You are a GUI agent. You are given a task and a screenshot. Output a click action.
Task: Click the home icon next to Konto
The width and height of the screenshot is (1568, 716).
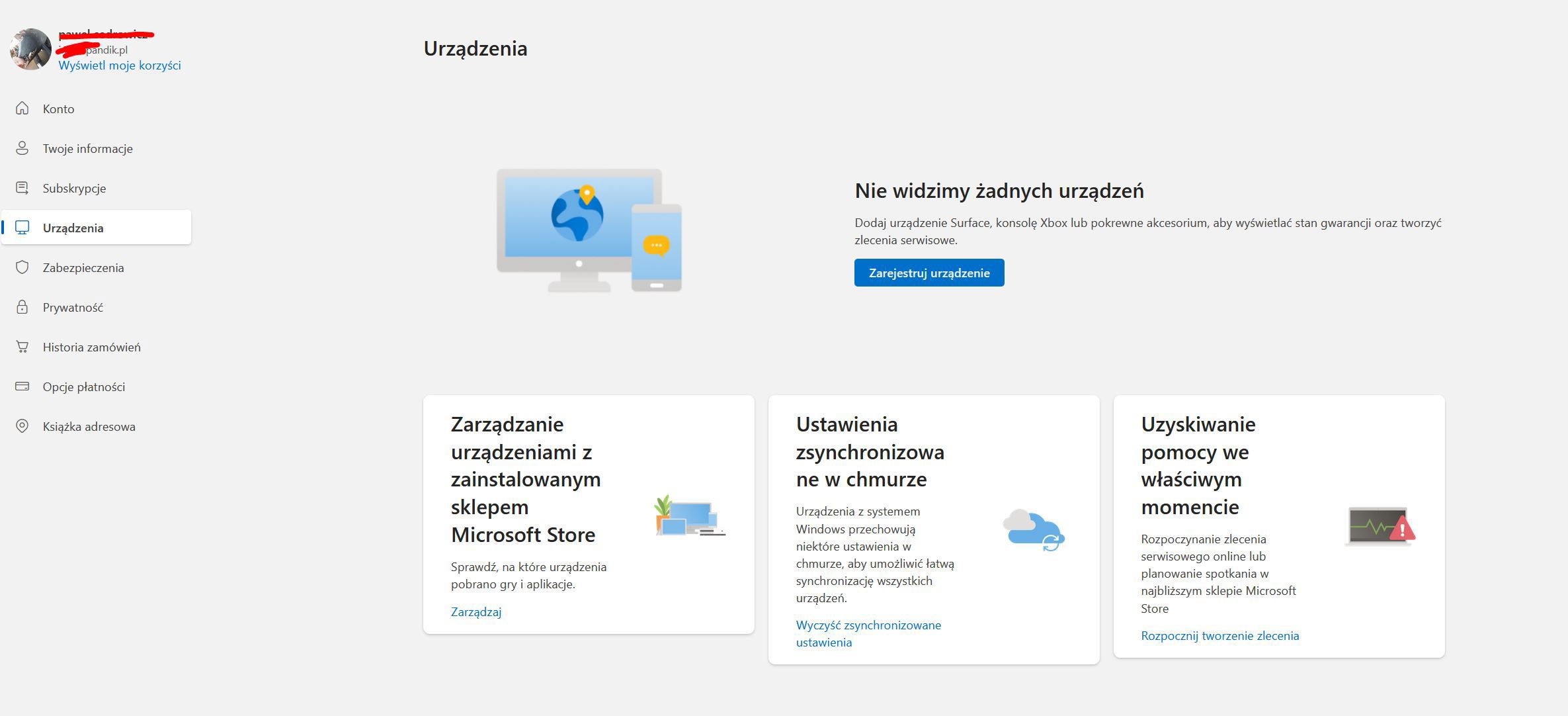pyautogui.click(x=22, y=109)
